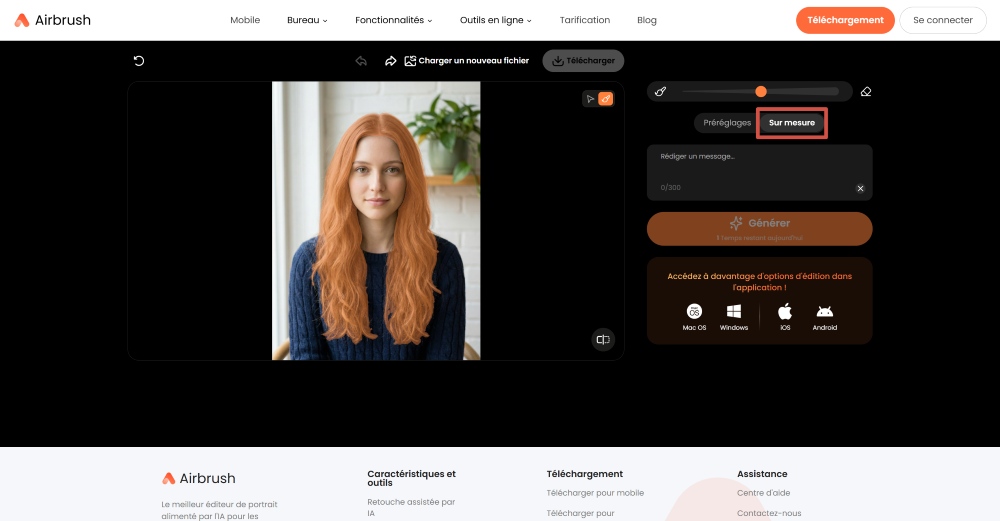Open Windows app download
This screenshot has width=1000, height=521.
click(733, 317)
